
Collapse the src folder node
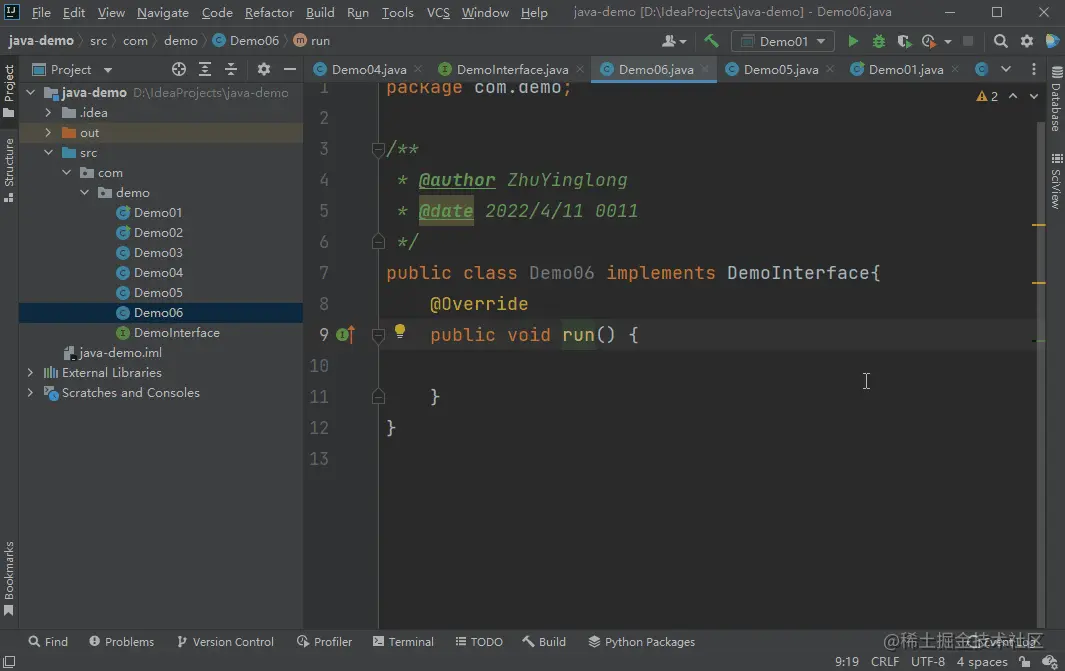[x=48, y=153]
